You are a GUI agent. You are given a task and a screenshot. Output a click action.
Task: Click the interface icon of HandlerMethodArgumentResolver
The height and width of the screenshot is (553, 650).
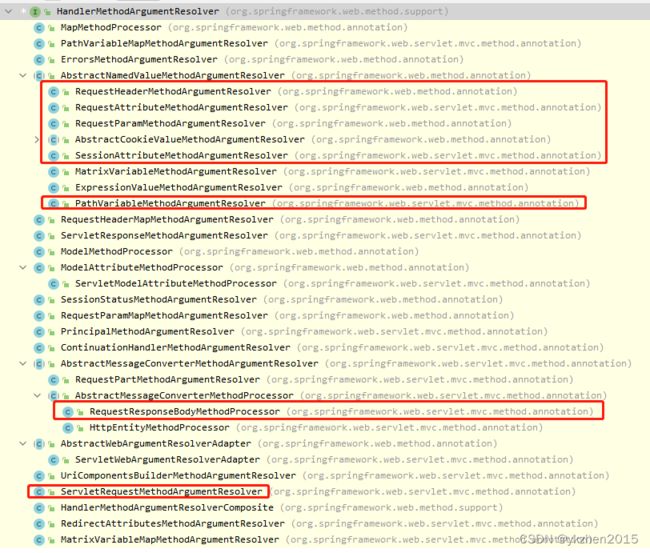pyautogui.click(x=35, y=12)
